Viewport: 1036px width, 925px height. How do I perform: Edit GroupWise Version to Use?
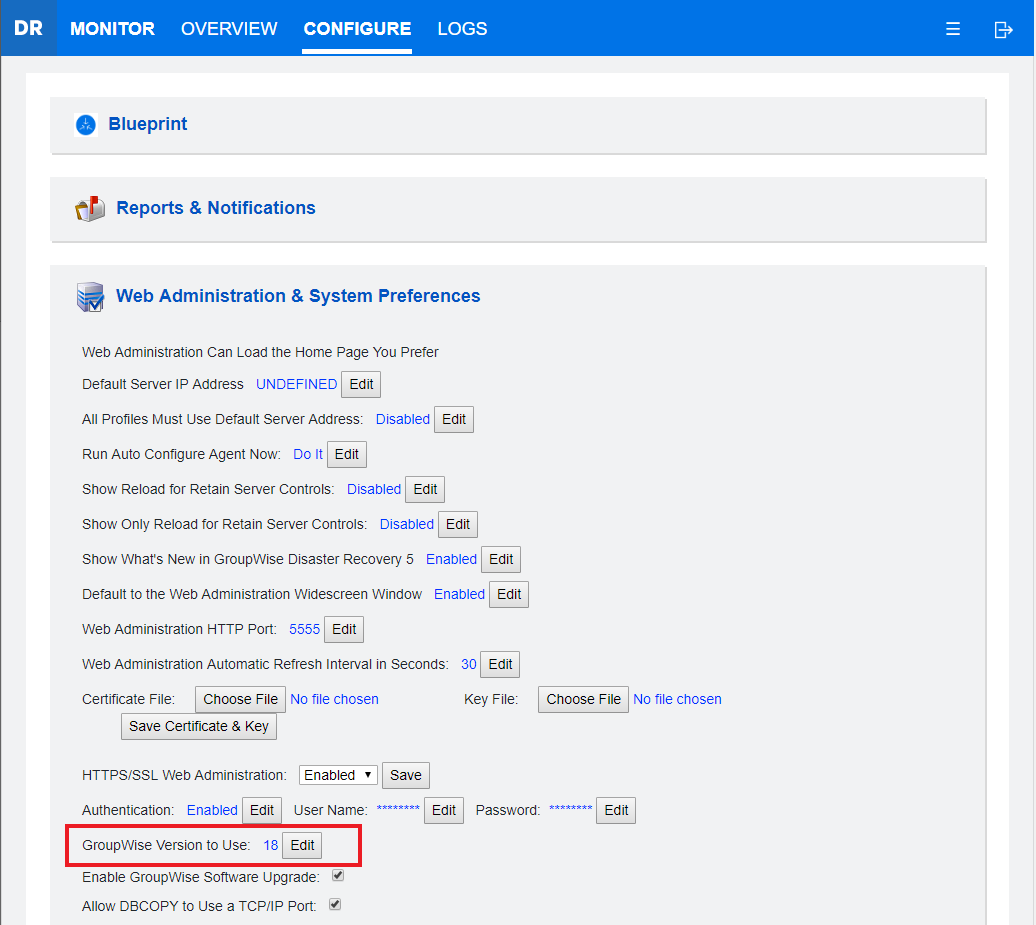(302, 846)
